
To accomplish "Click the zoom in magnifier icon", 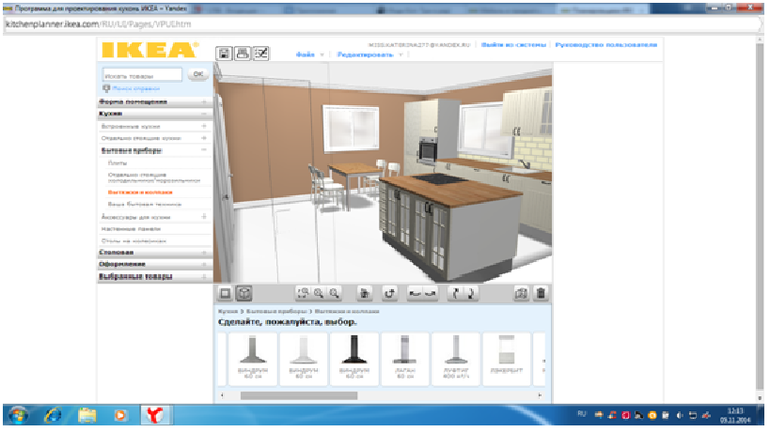I will coord(319,293).
